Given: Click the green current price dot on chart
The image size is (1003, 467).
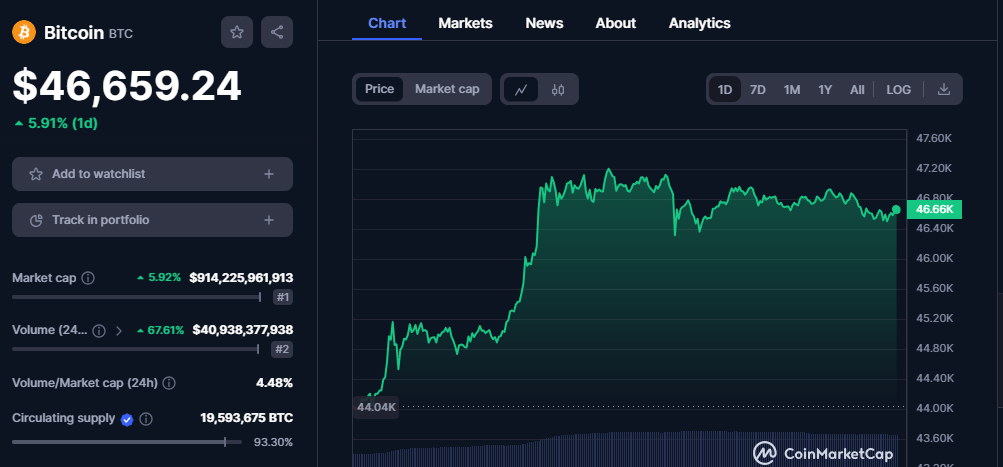Looking at the screenshot, I should click(896, 210).
